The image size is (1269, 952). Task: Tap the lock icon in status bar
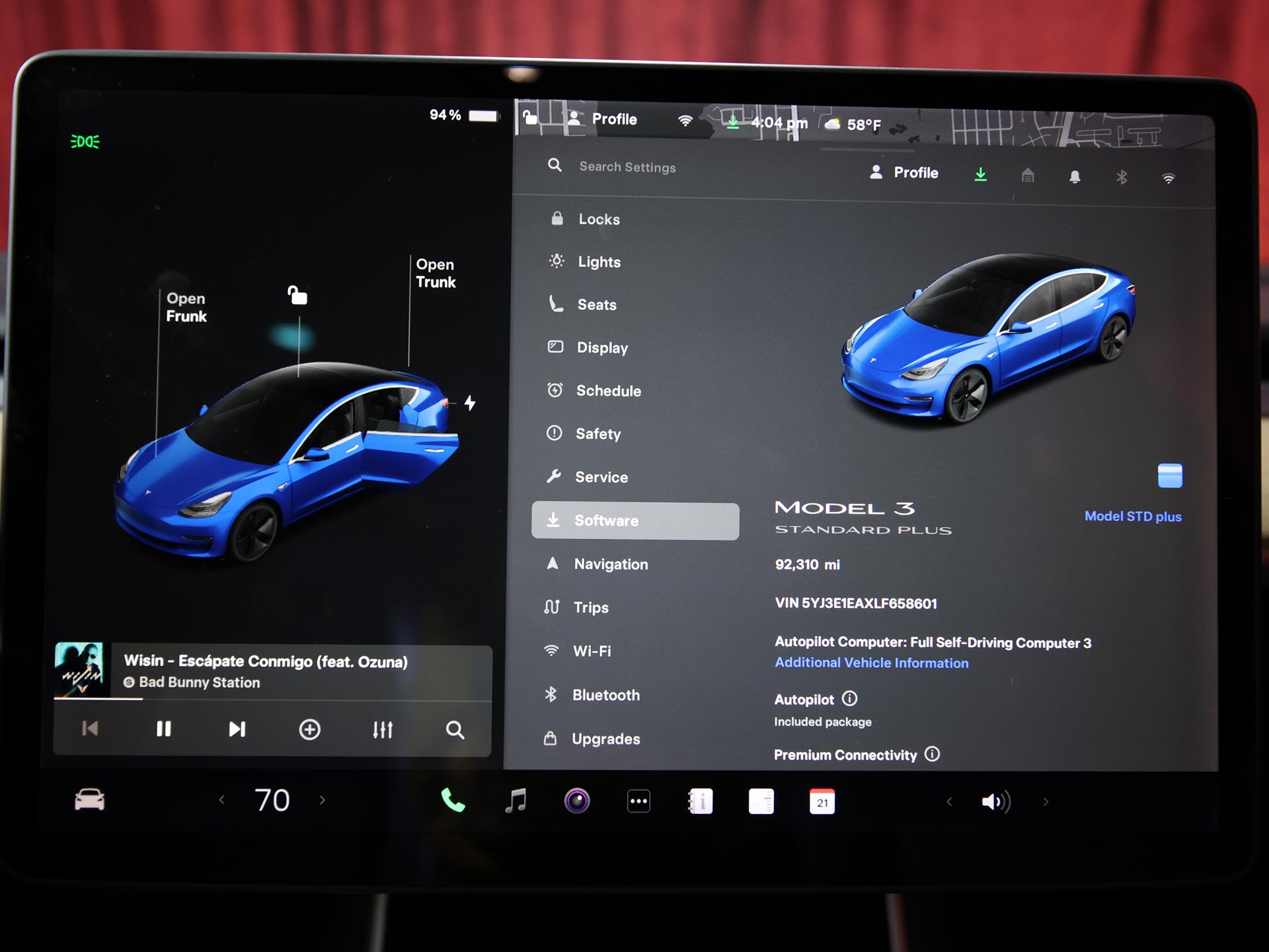(529, 118)
